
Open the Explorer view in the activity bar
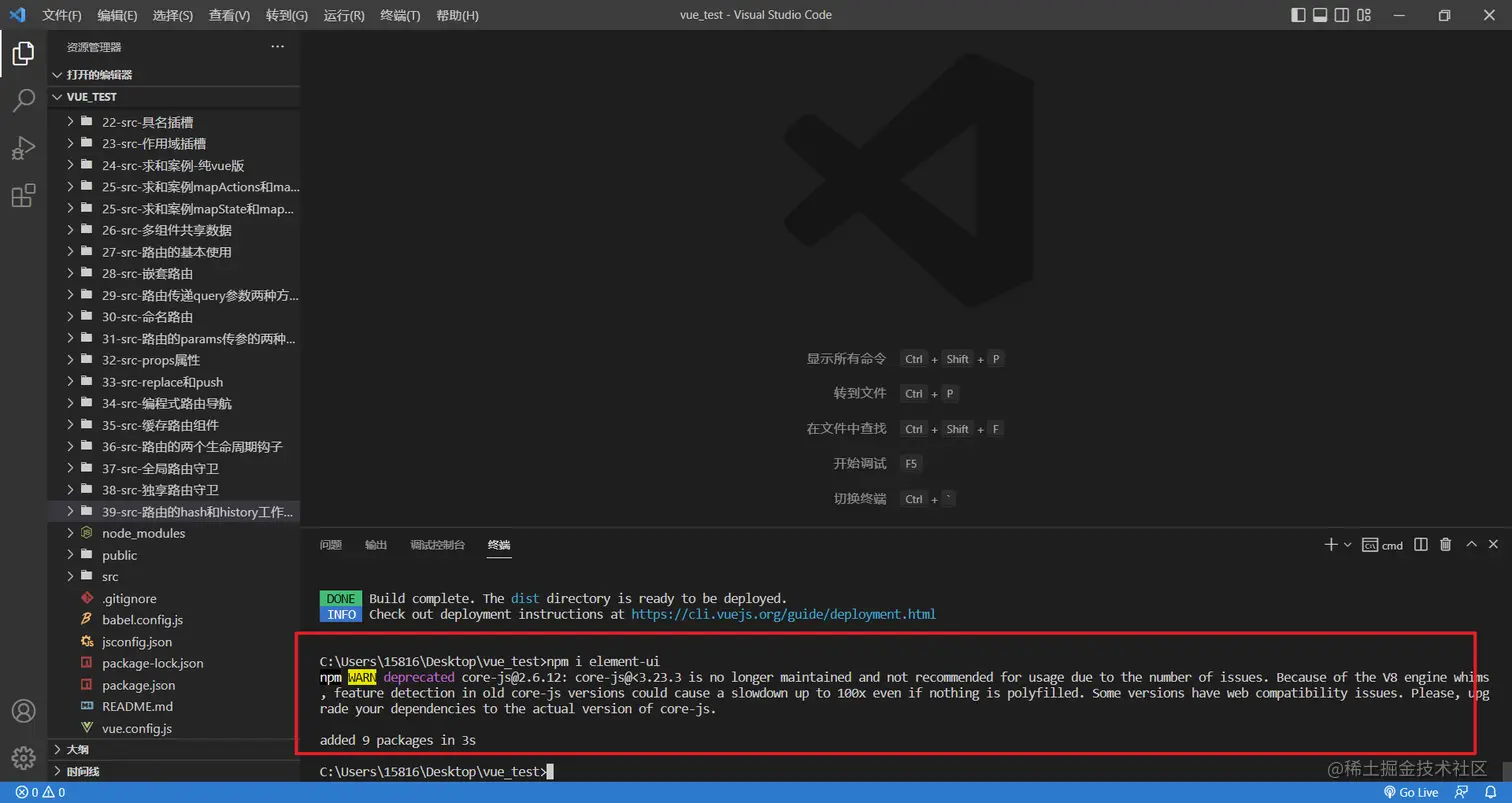pyautogui.click(x=23, y=53)
